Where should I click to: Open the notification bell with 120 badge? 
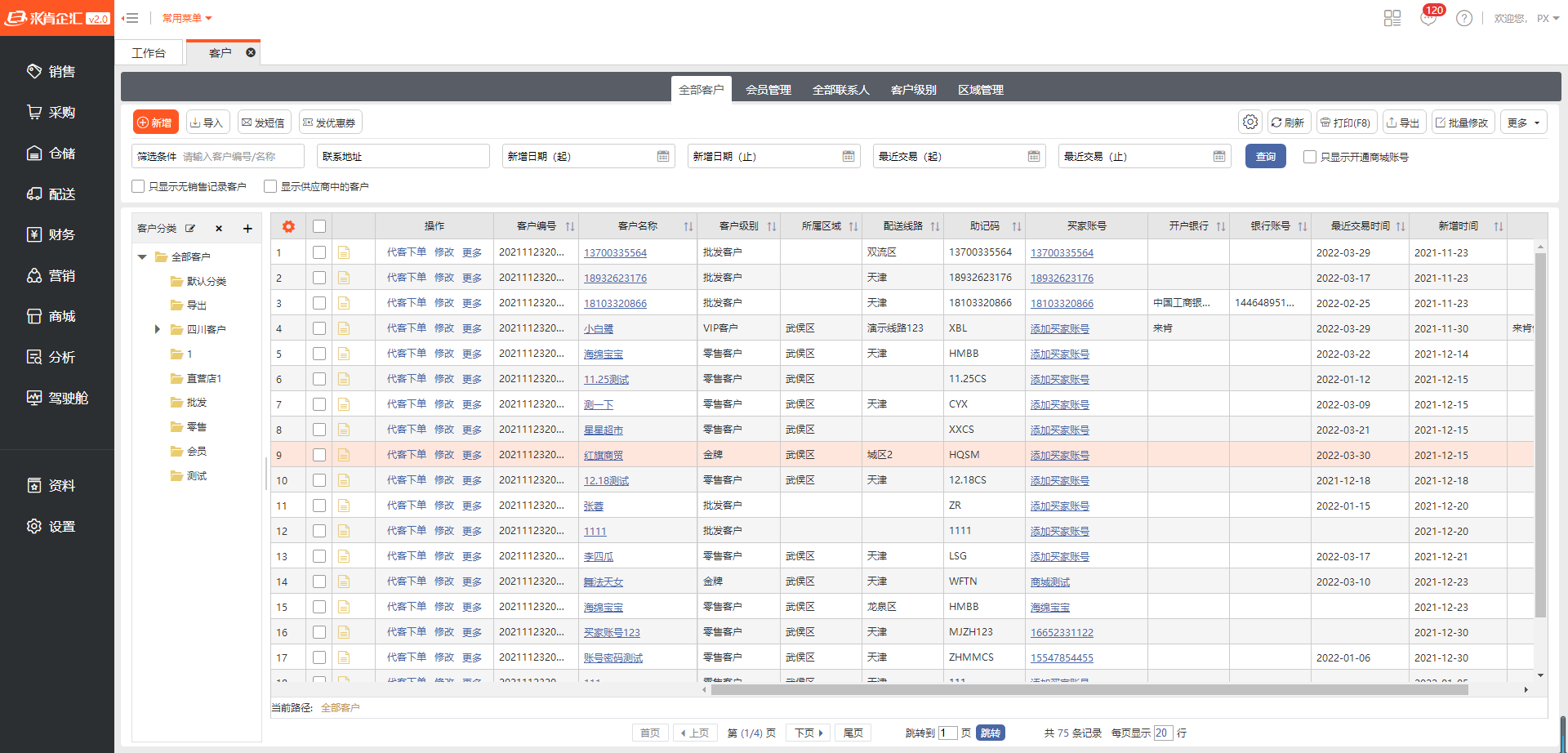pyautogui.click(x=1428, y=19)
